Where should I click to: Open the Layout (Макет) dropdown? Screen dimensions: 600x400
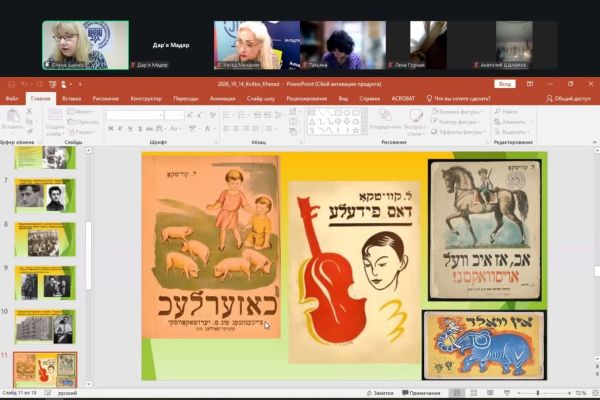pyautogui.click(x=80, y=111)
